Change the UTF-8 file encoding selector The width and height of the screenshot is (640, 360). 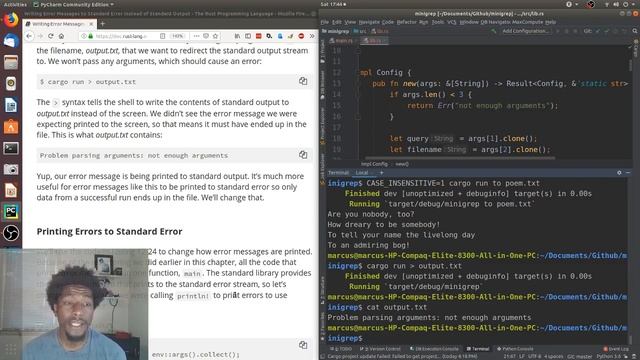pos(535,356)
